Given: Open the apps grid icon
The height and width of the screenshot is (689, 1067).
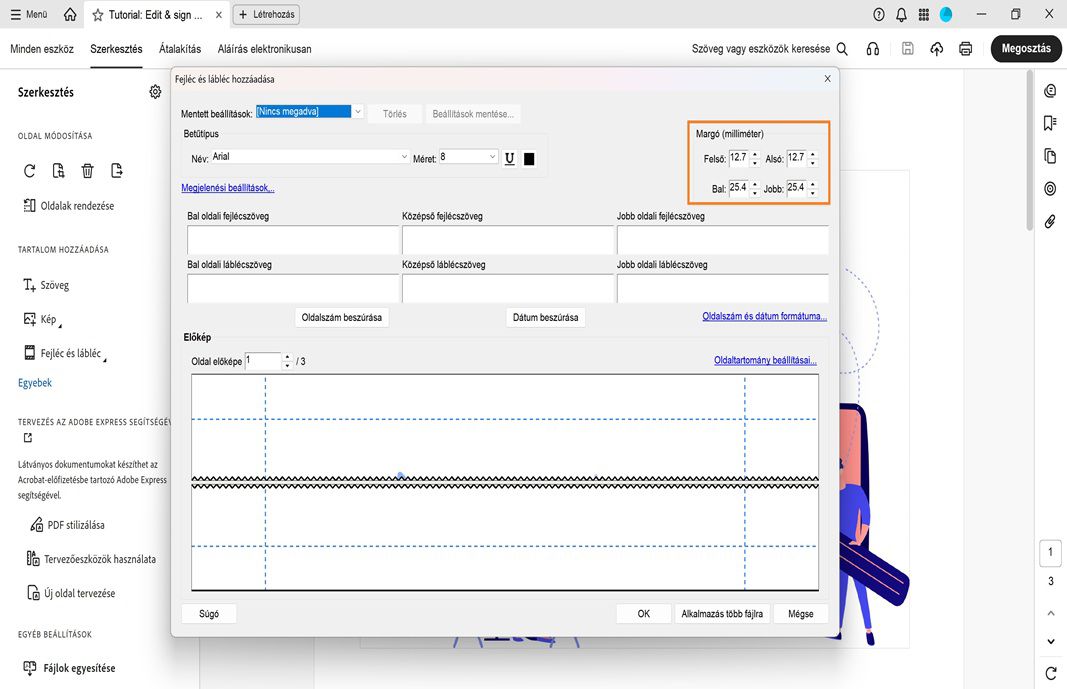Looking at the screenshot, I should point(923,14).
